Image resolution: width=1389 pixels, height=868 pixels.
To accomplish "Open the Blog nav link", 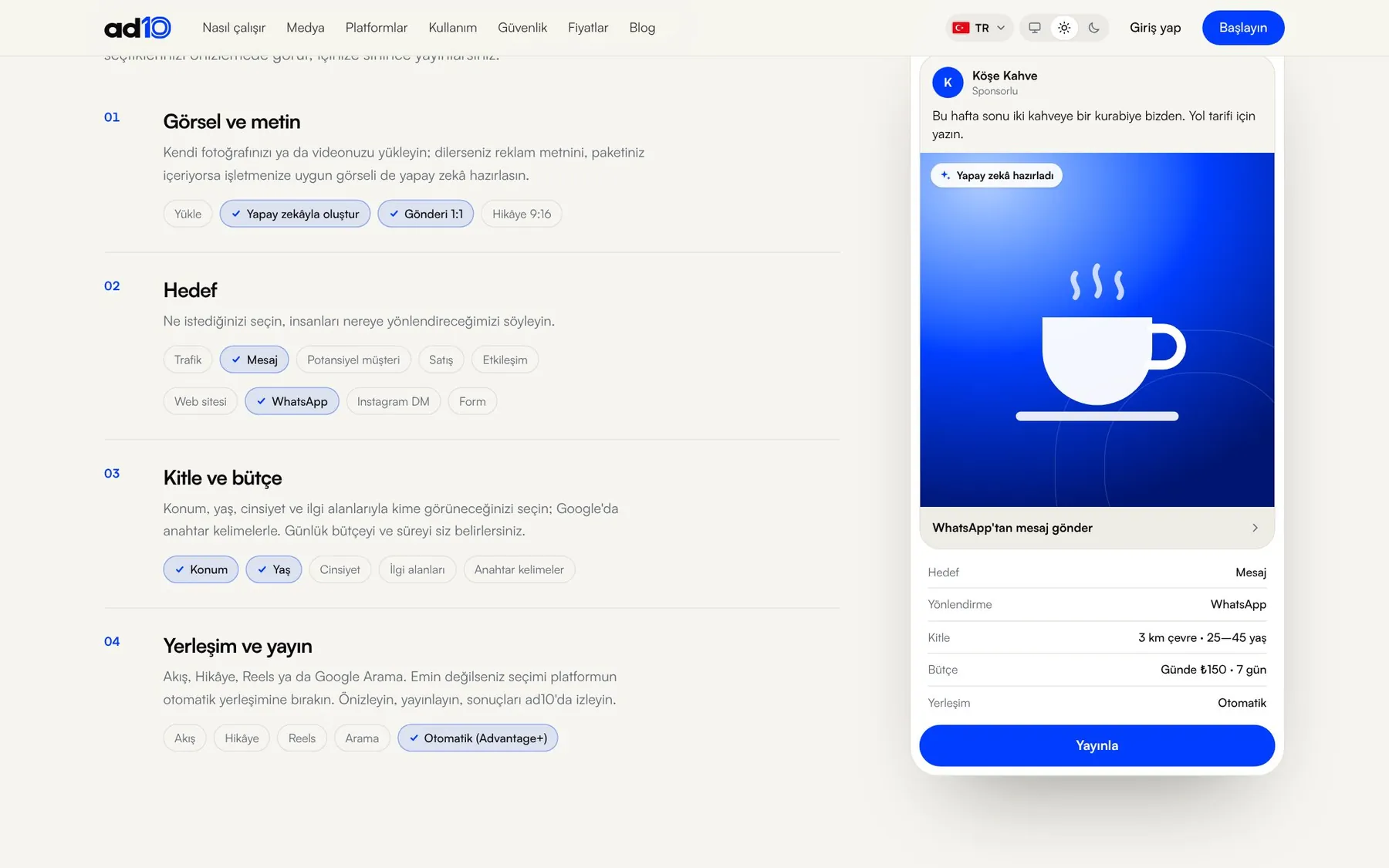I will 642,28.
